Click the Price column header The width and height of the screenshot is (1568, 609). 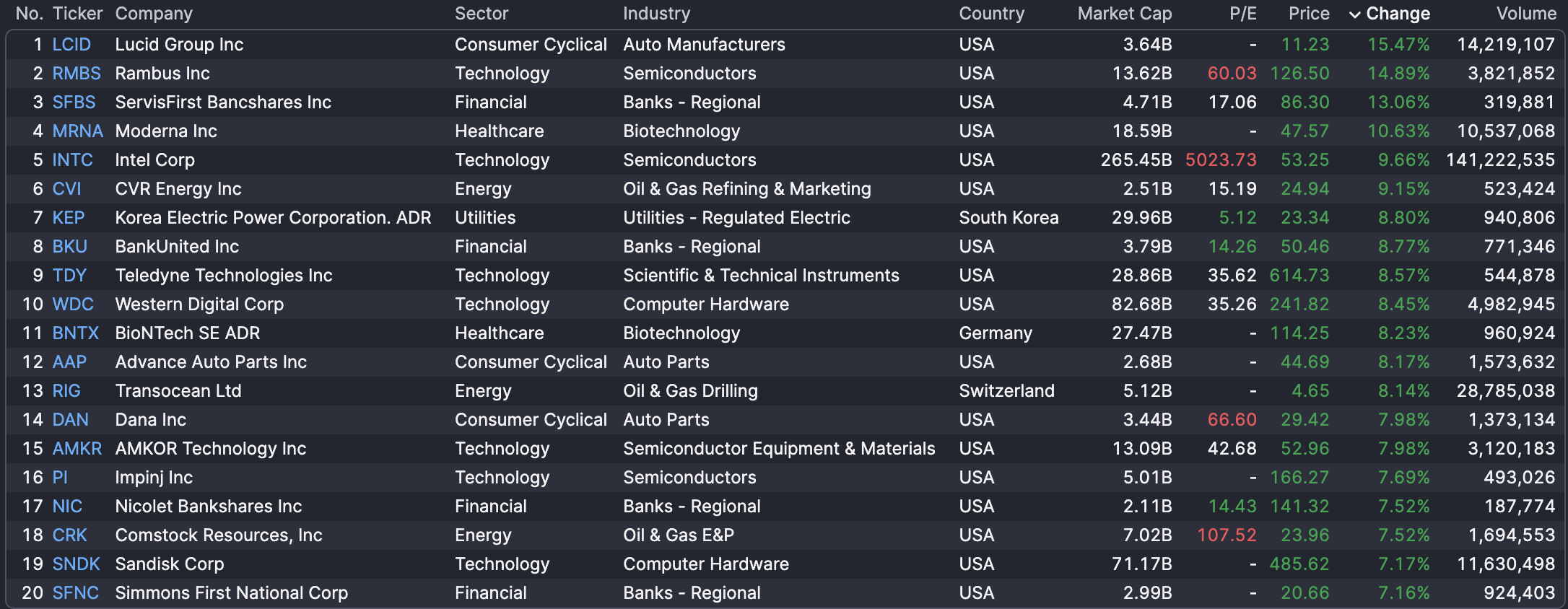1308,14
